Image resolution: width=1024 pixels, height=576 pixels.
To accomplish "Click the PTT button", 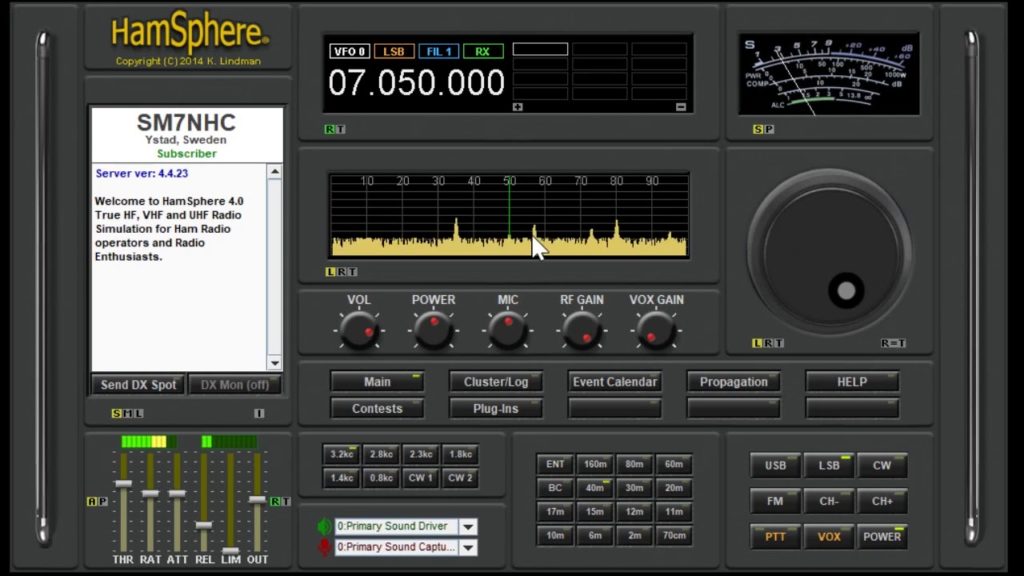I will coord(775,537).
